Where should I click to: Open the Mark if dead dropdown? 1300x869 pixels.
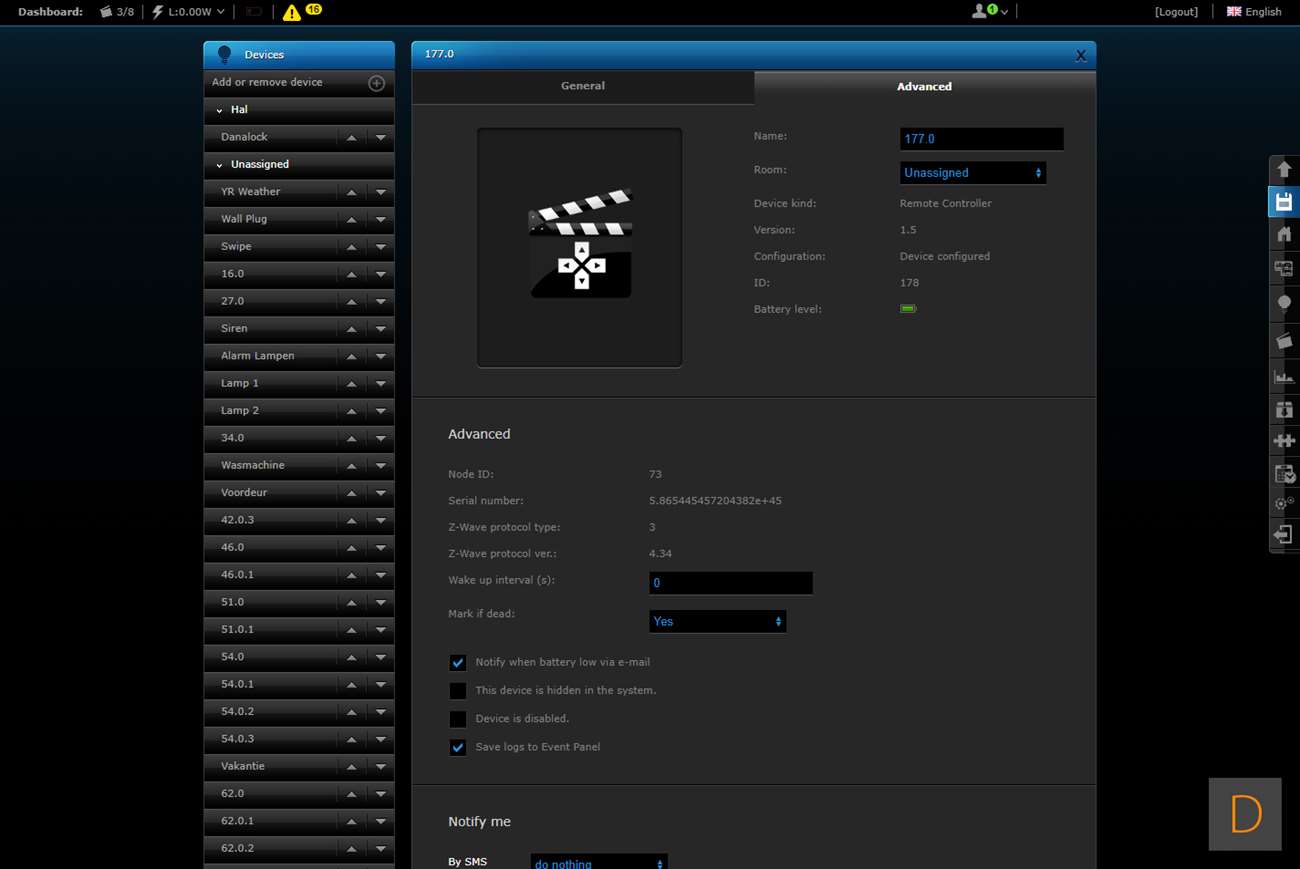tap(717, 622)
